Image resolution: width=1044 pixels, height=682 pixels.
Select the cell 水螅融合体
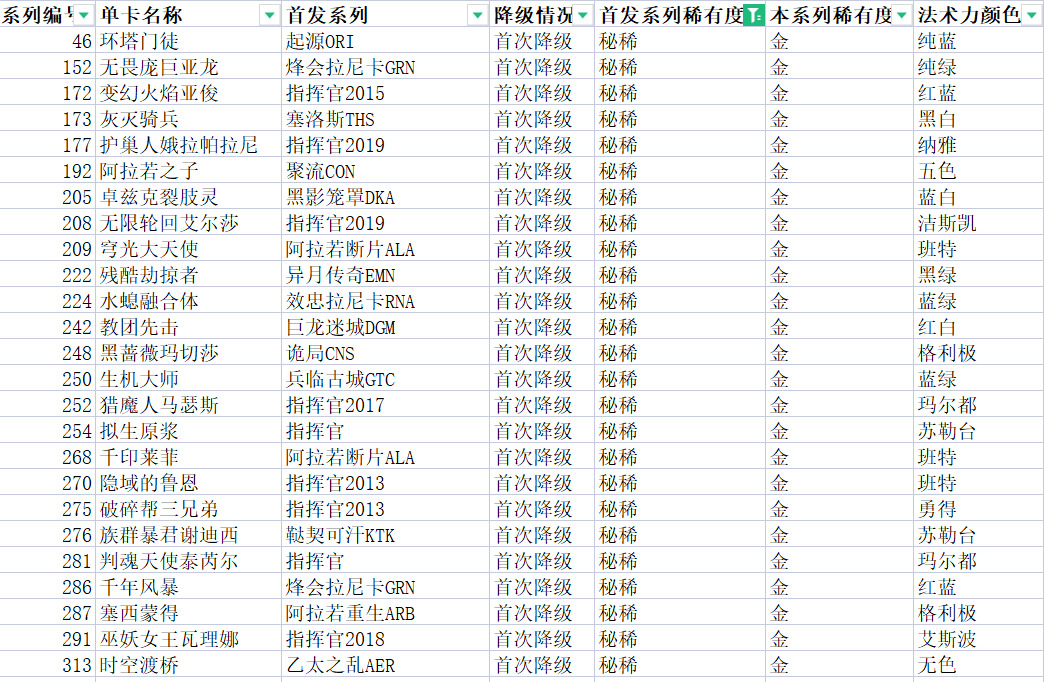[x=188, y=301]
